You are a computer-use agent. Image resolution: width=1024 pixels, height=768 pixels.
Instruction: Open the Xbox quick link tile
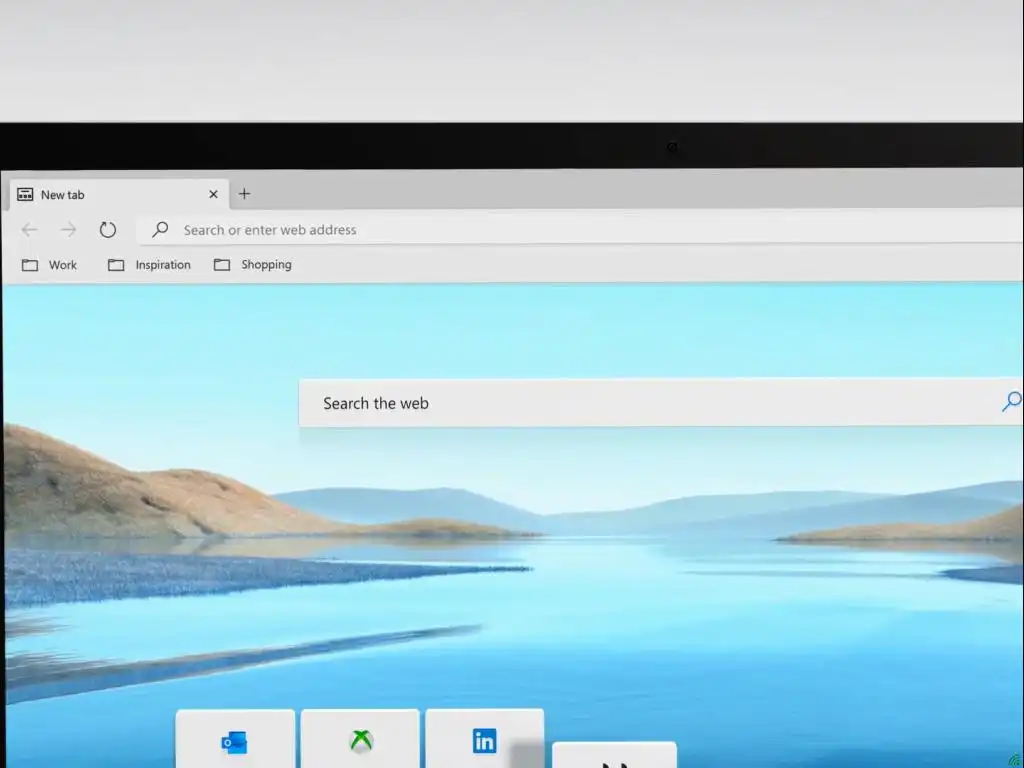tap(360, 739)
